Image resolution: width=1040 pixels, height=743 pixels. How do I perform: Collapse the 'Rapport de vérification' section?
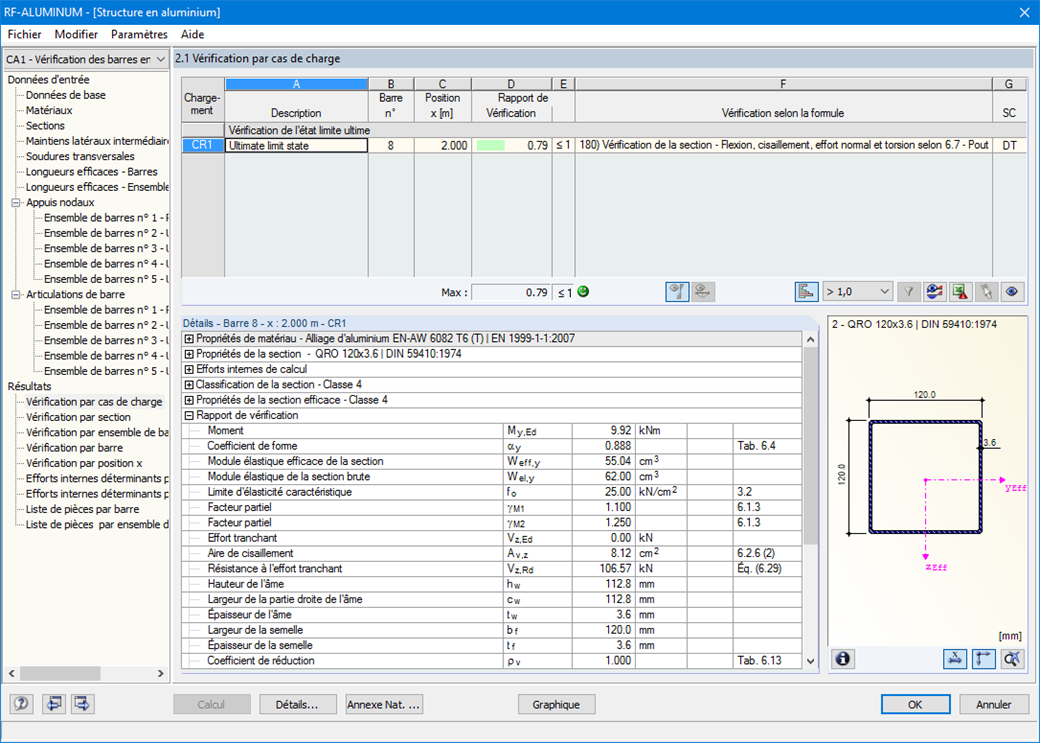click(189, 415)
